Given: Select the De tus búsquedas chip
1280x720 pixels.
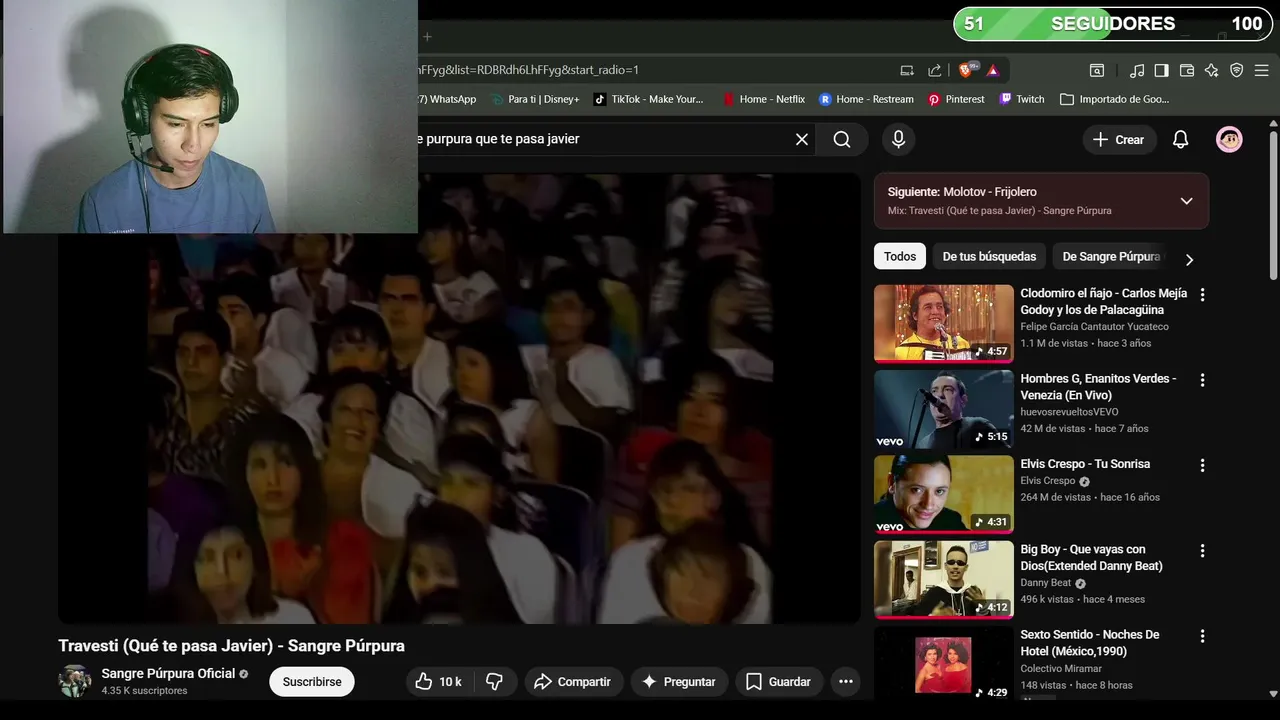Looking at the screenshot, I should tap(989, 256).
